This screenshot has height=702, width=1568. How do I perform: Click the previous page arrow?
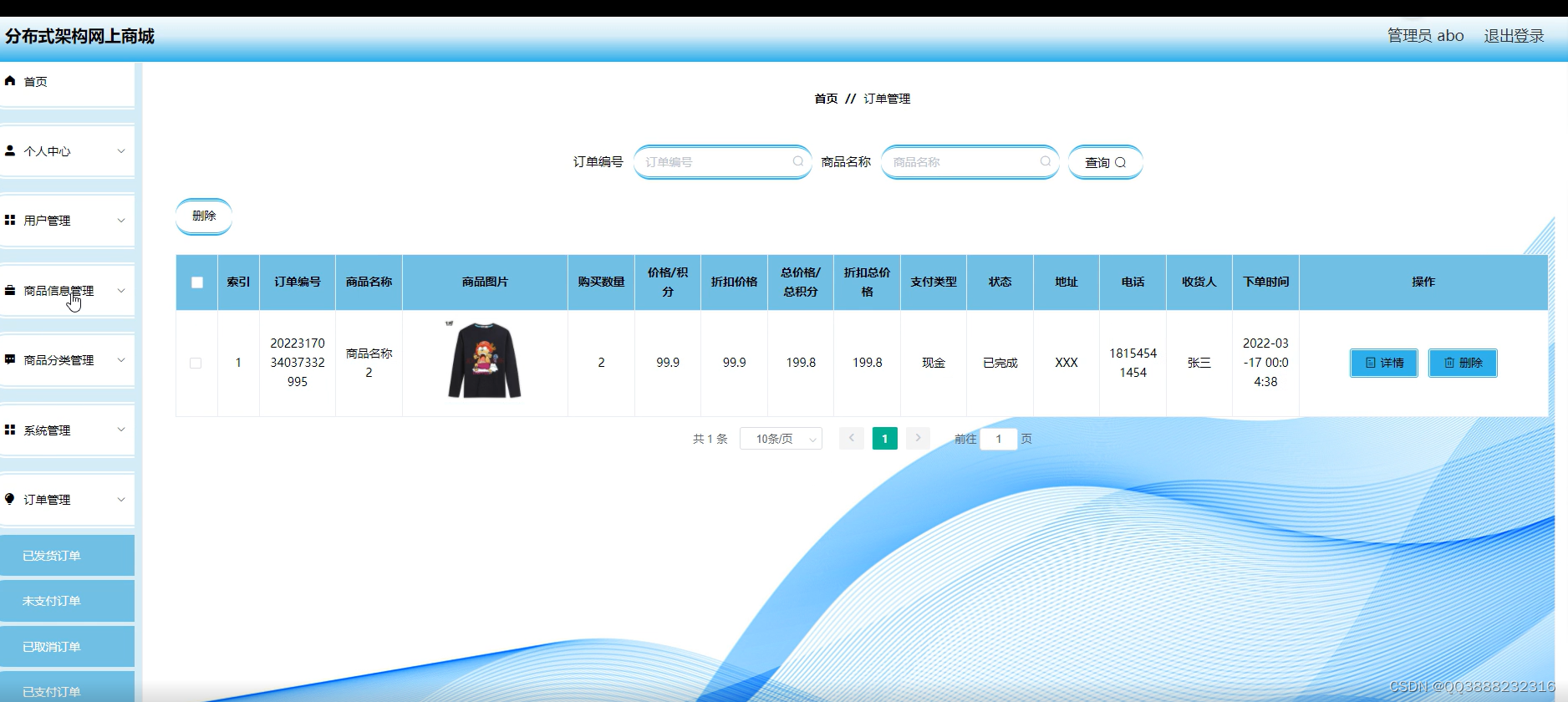point(852,438)
